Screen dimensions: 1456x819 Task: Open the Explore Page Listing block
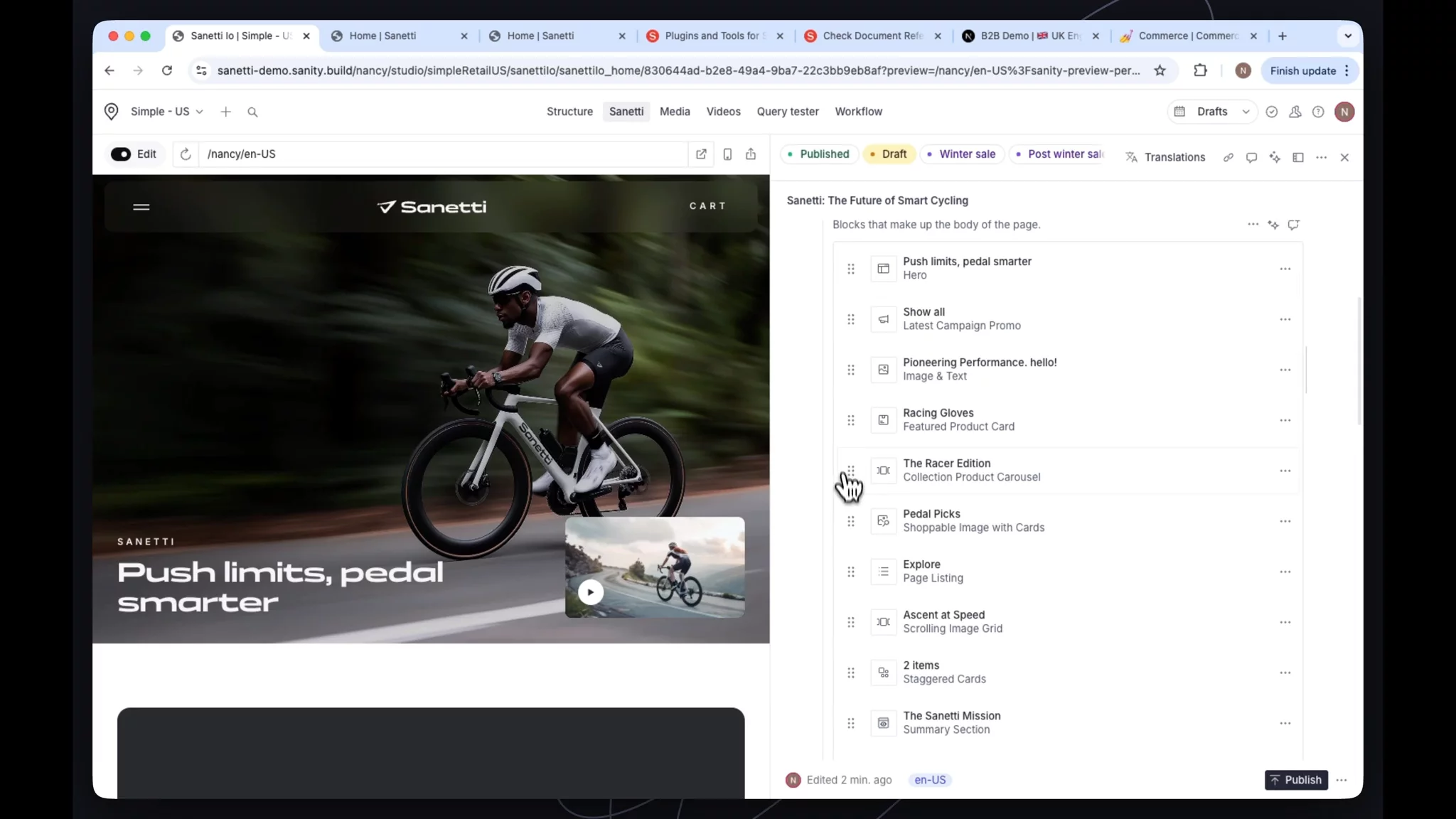point(1066,572)
